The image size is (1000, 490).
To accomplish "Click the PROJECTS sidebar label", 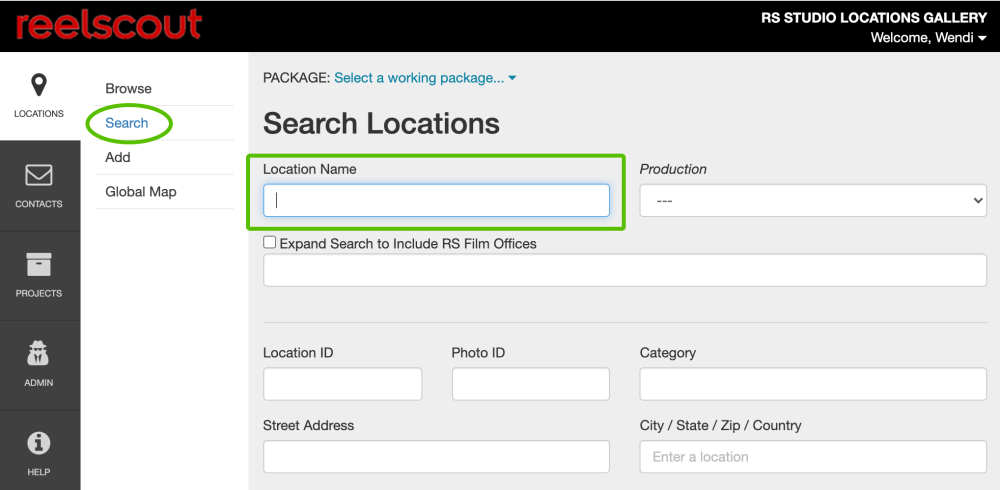I will click(39, 293).
